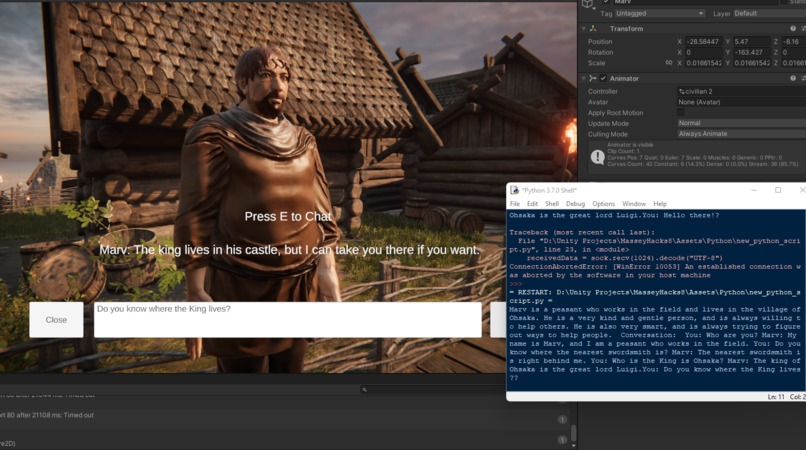This screenshot has width=806, height=450.
Task: Toggle the Animator component enabled checkbox
Action: [x=603, y=78]
